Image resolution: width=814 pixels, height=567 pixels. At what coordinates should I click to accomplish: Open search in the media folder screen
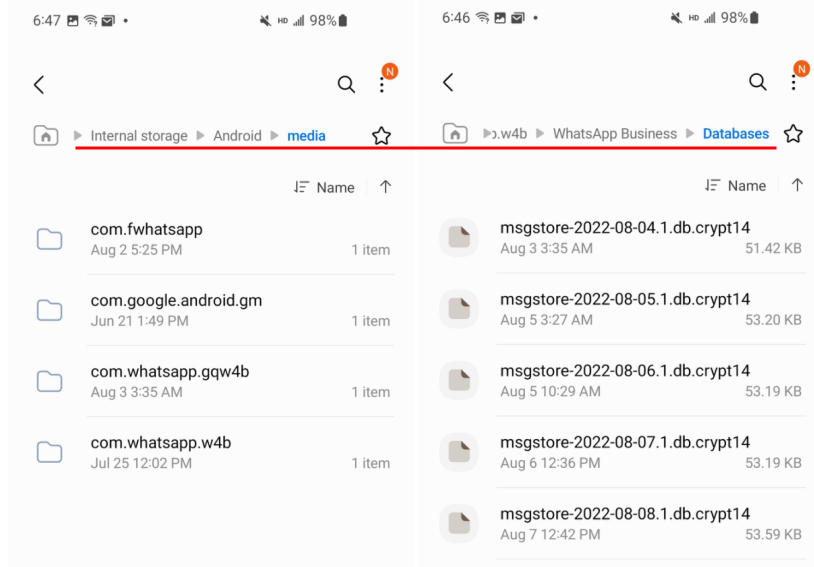346,85
